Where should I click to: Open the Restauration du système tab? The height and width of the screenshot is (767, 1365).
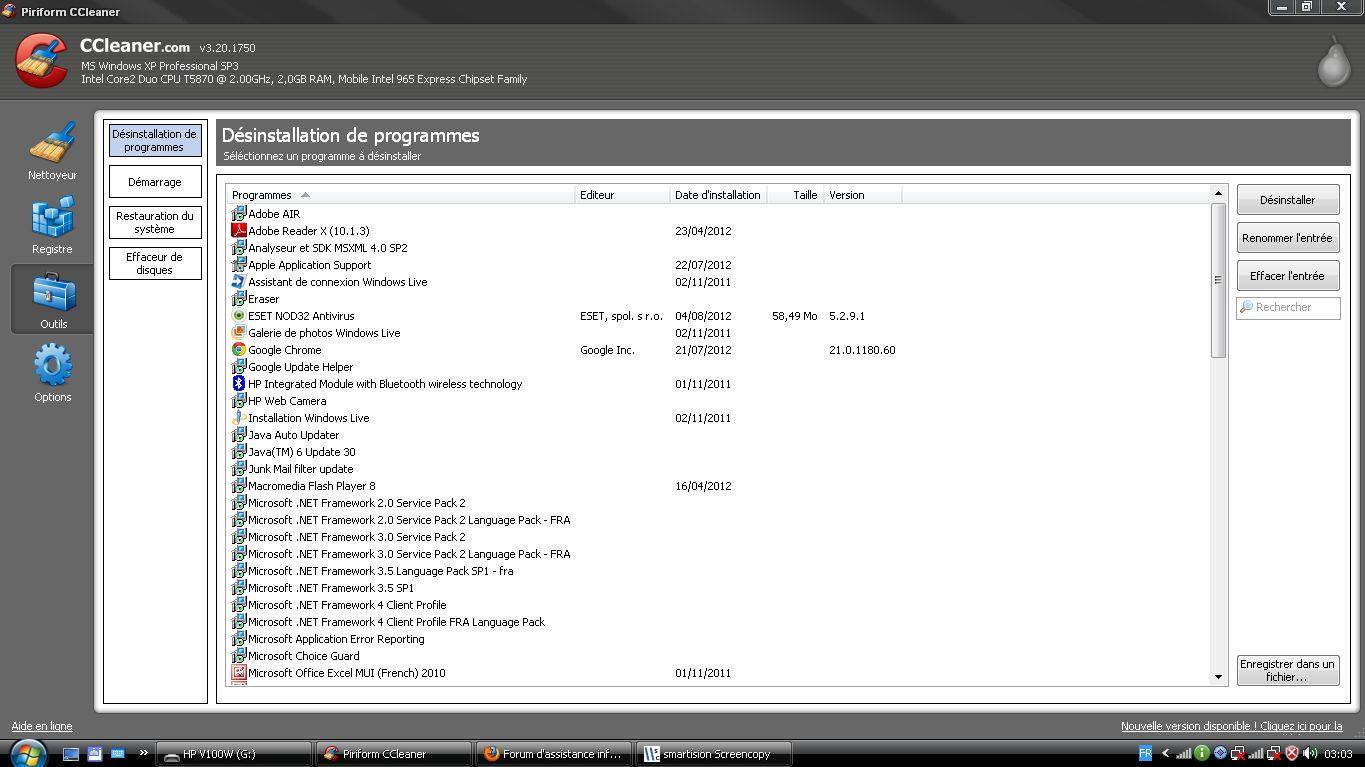tap(155, 222)
